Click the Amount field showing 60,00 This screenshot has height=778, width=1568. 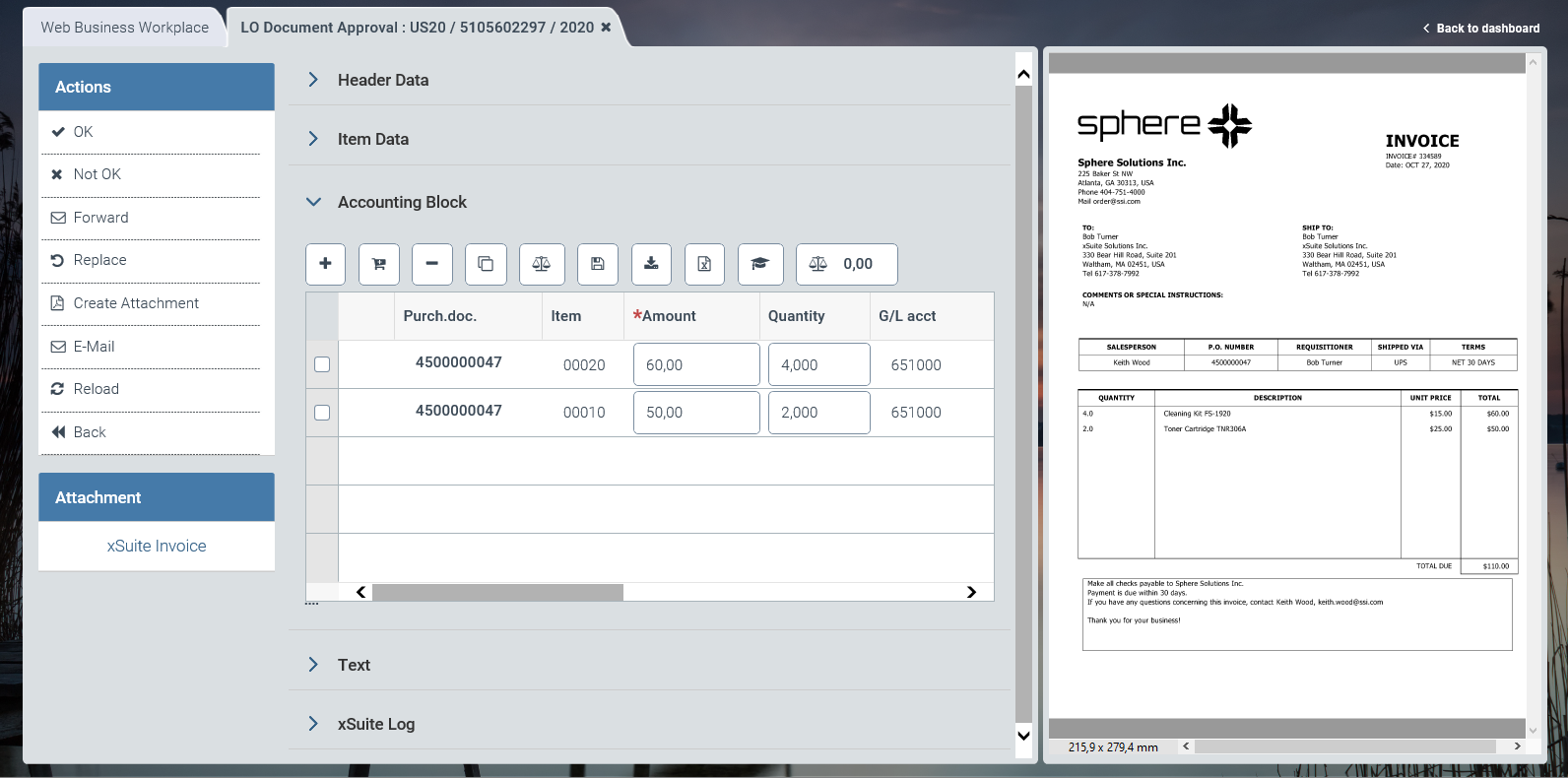pyautogui.click(x=695, y=364)
